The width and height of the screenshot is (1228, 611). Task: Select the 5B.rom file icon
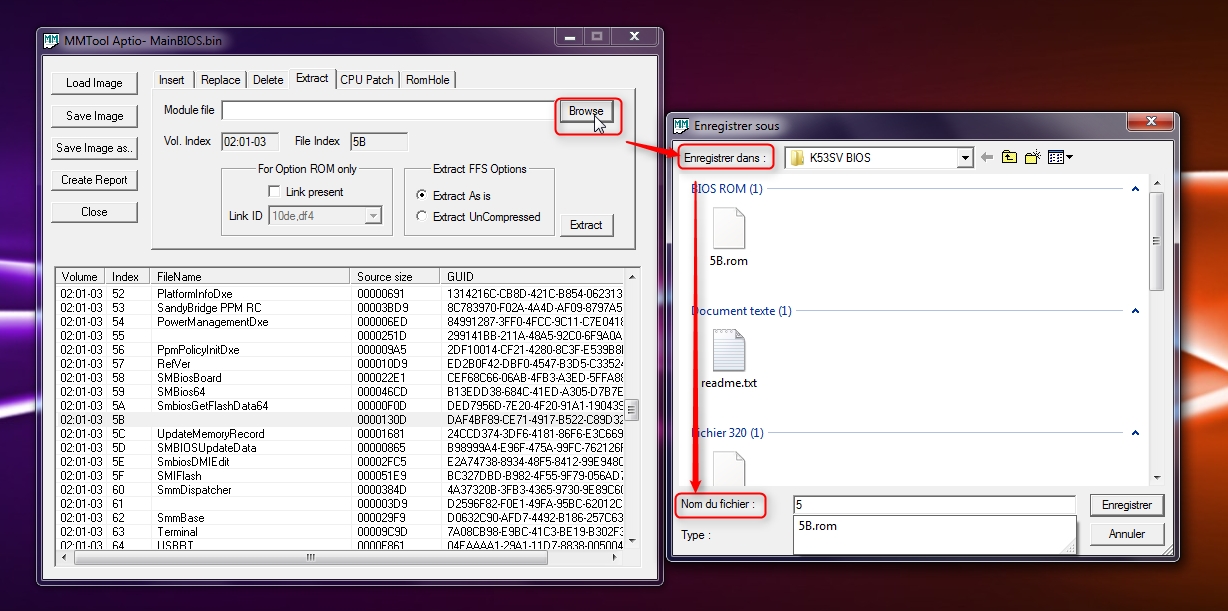tap(729, 229)
